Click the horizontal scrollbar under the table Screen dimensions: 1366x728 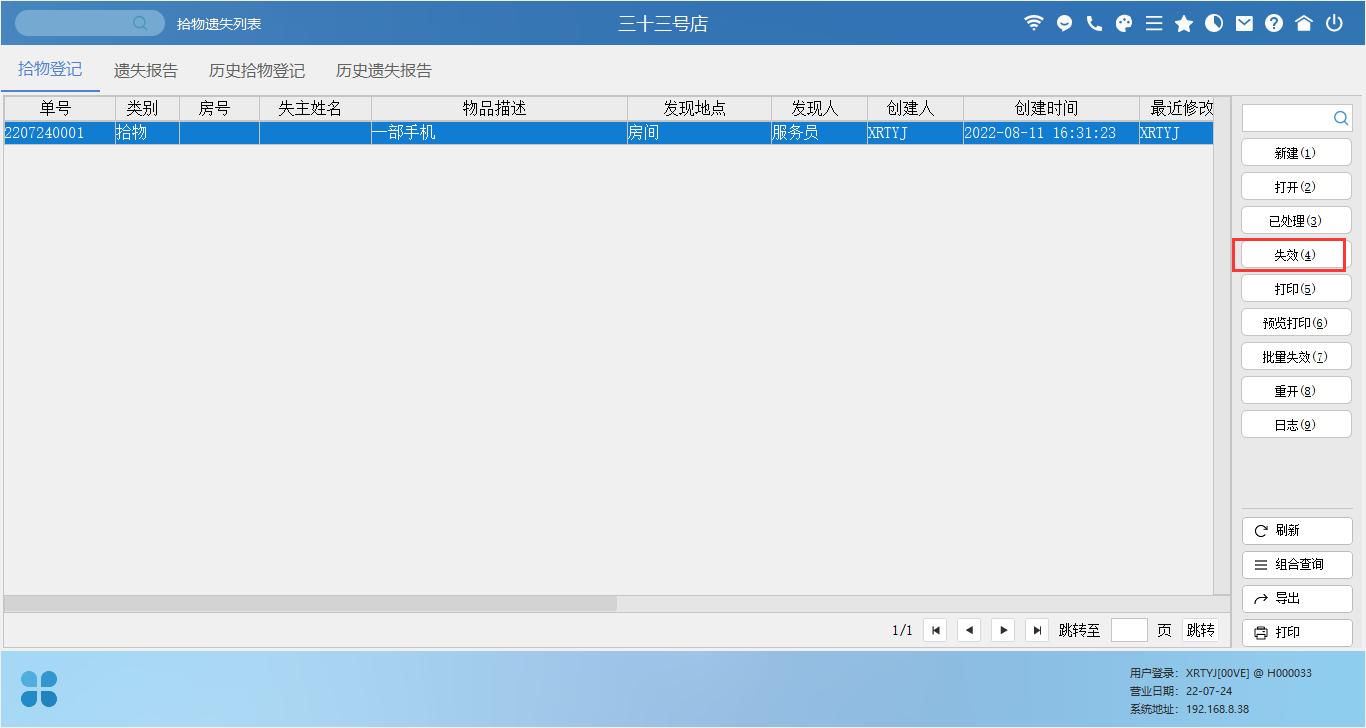pos(310,604)
